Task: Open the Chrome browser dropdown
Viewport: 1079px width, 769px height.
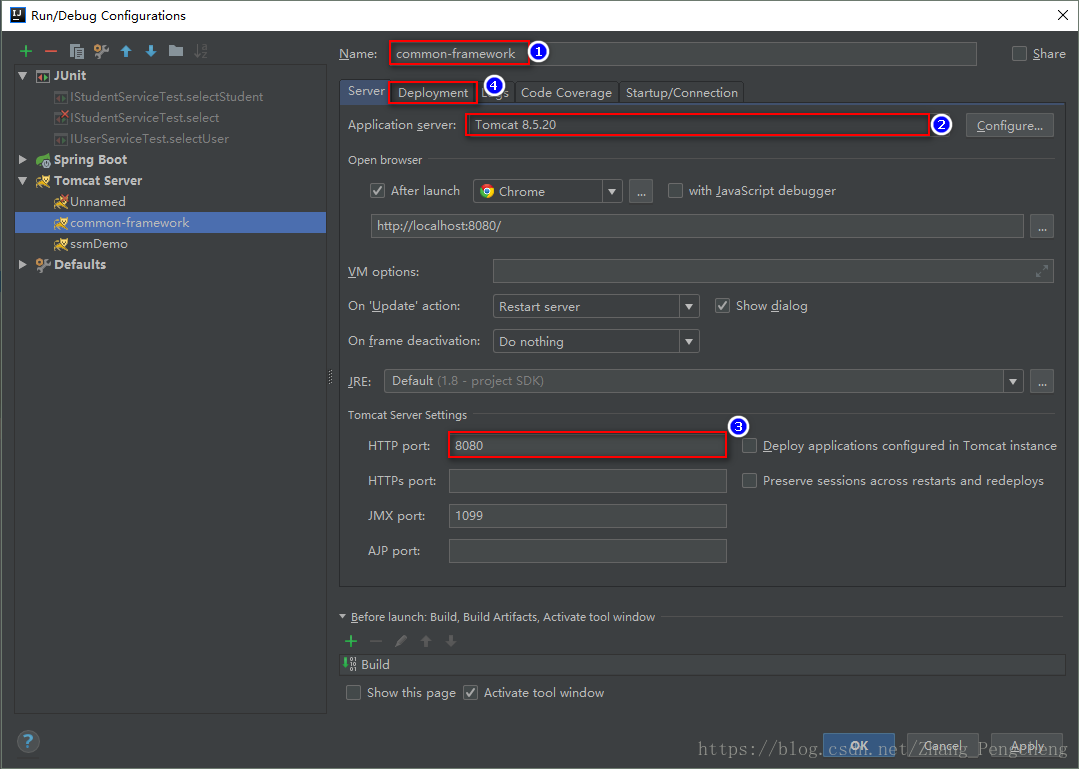Action: point(611,191)
